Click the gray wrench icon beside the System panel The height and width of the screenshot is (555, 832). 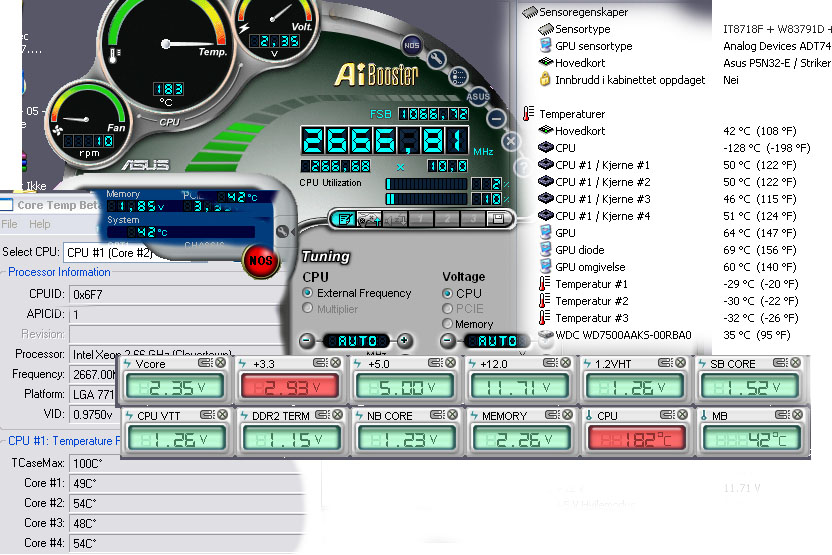point(283,231)
